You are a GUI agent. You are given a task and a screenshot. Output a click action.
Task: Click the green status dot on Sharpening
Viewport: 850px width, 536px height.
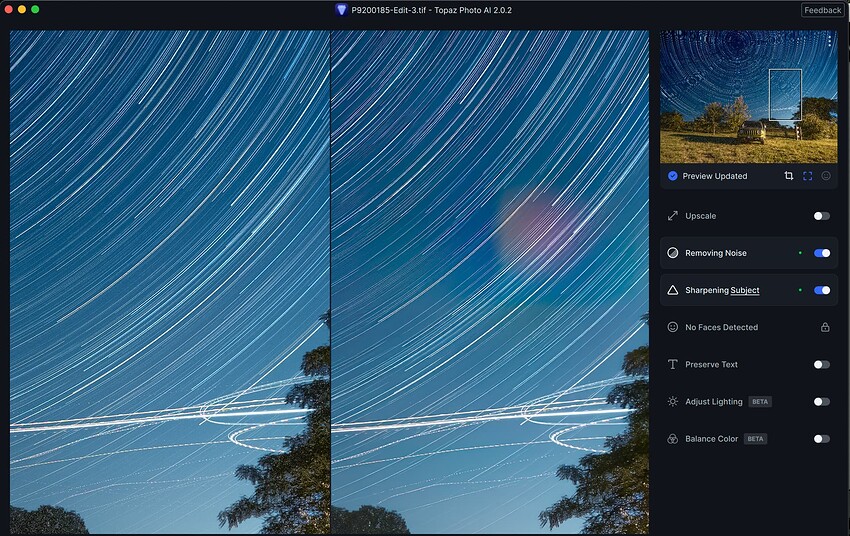[x=800, y=290]
